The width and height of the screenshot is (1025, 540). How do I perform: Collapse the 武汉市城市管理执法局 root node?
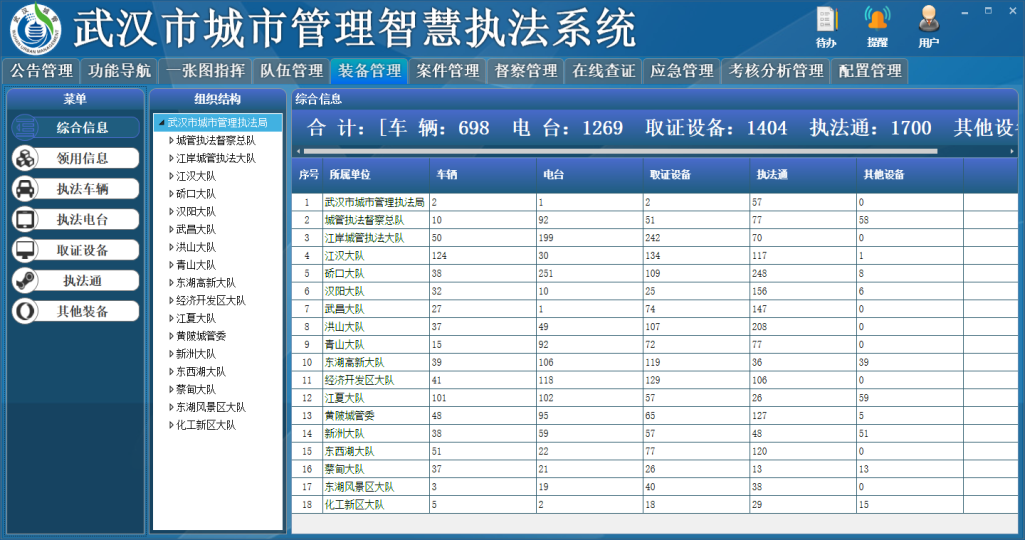[160, 123]
